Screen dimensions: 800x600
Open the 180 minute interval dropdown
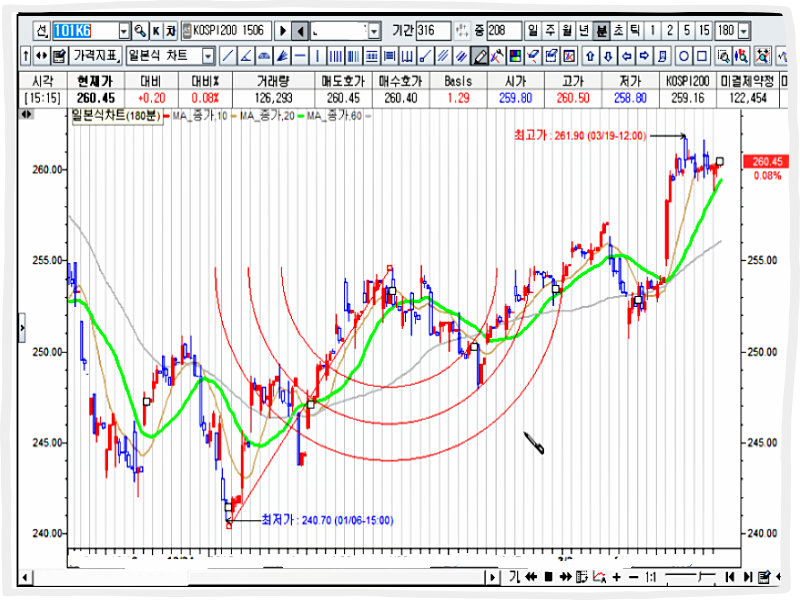[744, 31]
